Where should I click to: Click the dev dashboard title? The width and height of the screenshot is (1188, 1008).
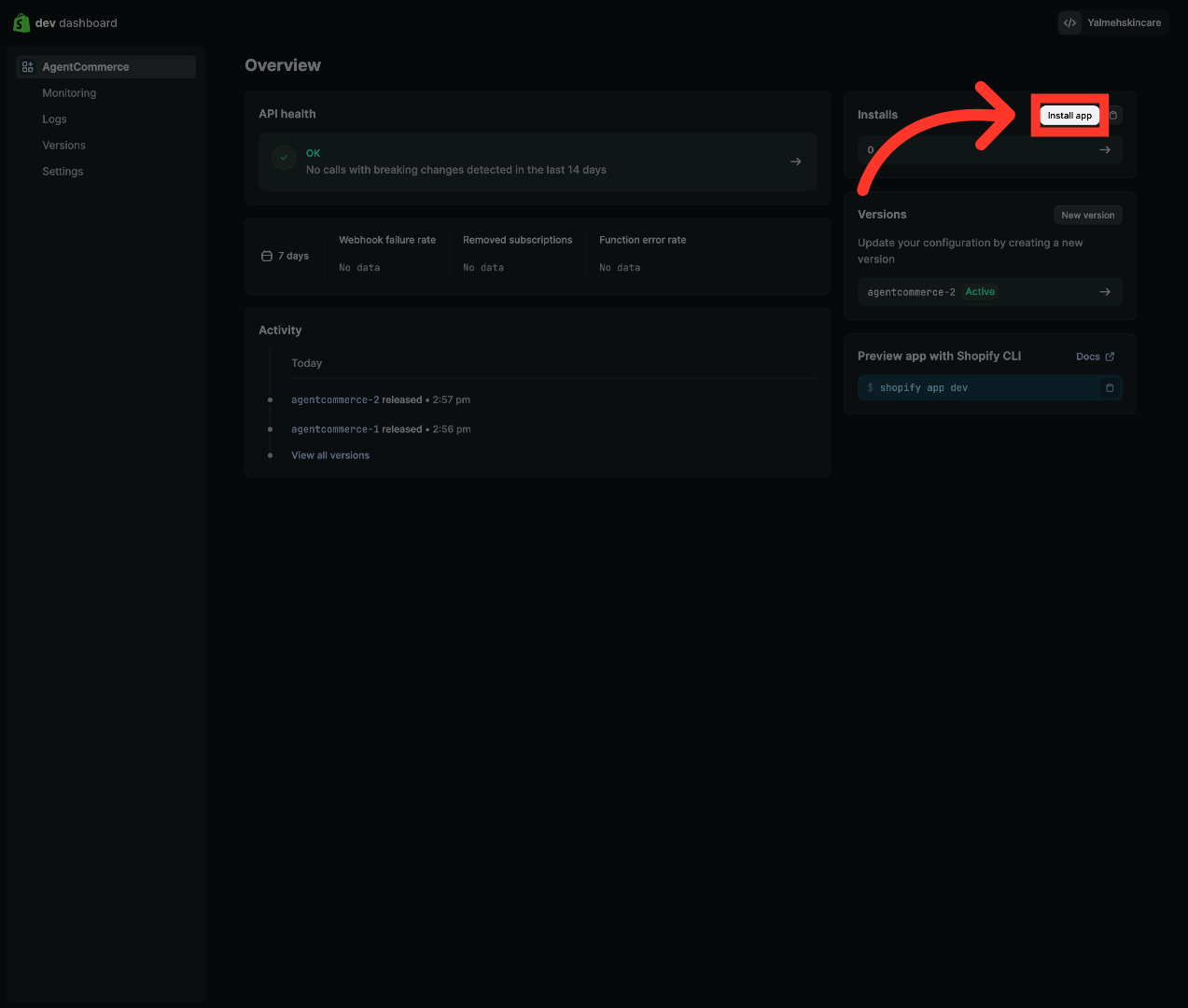(x=77, y=23)
